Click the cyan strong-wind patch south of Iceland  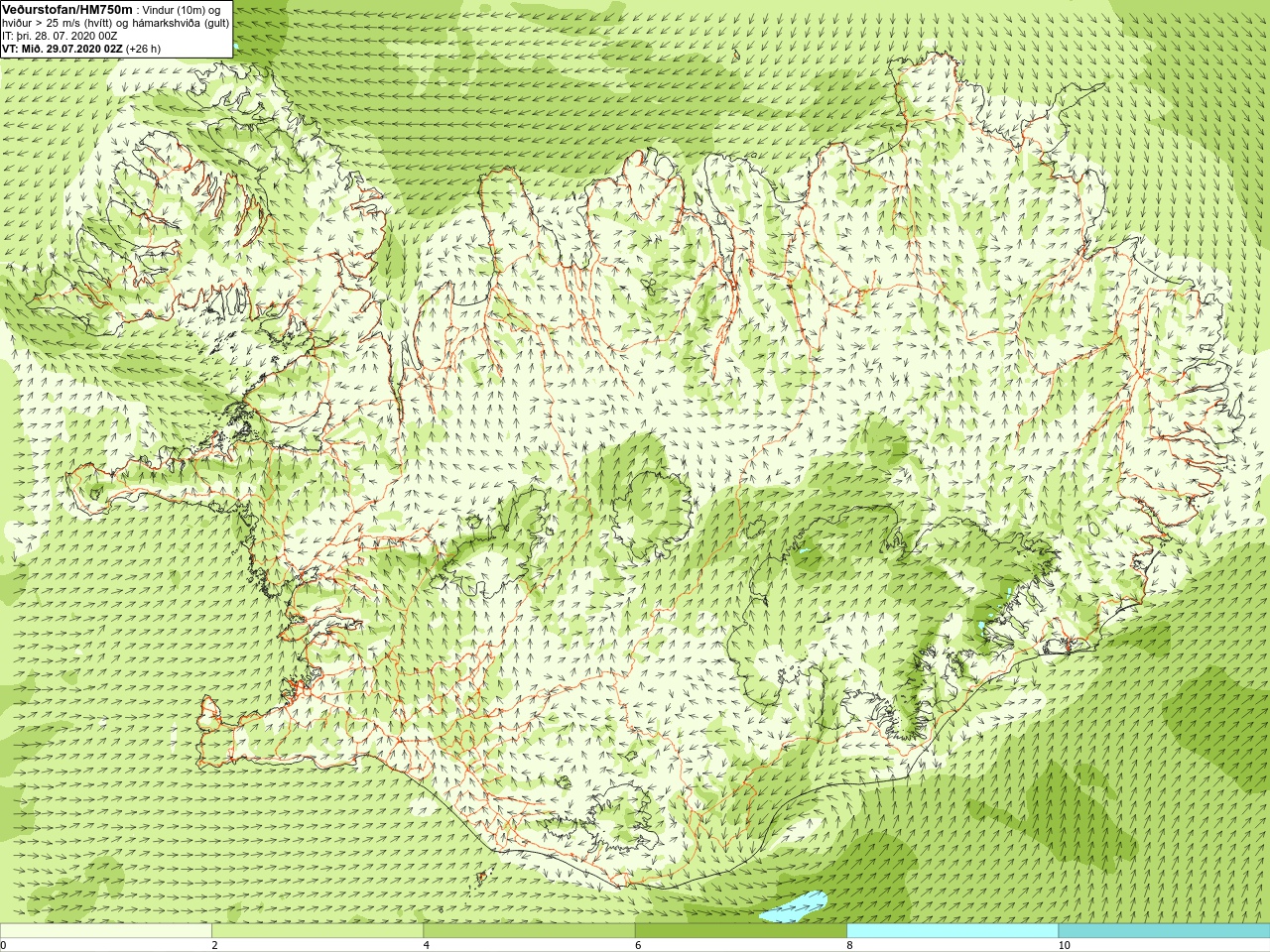[794, 906]
